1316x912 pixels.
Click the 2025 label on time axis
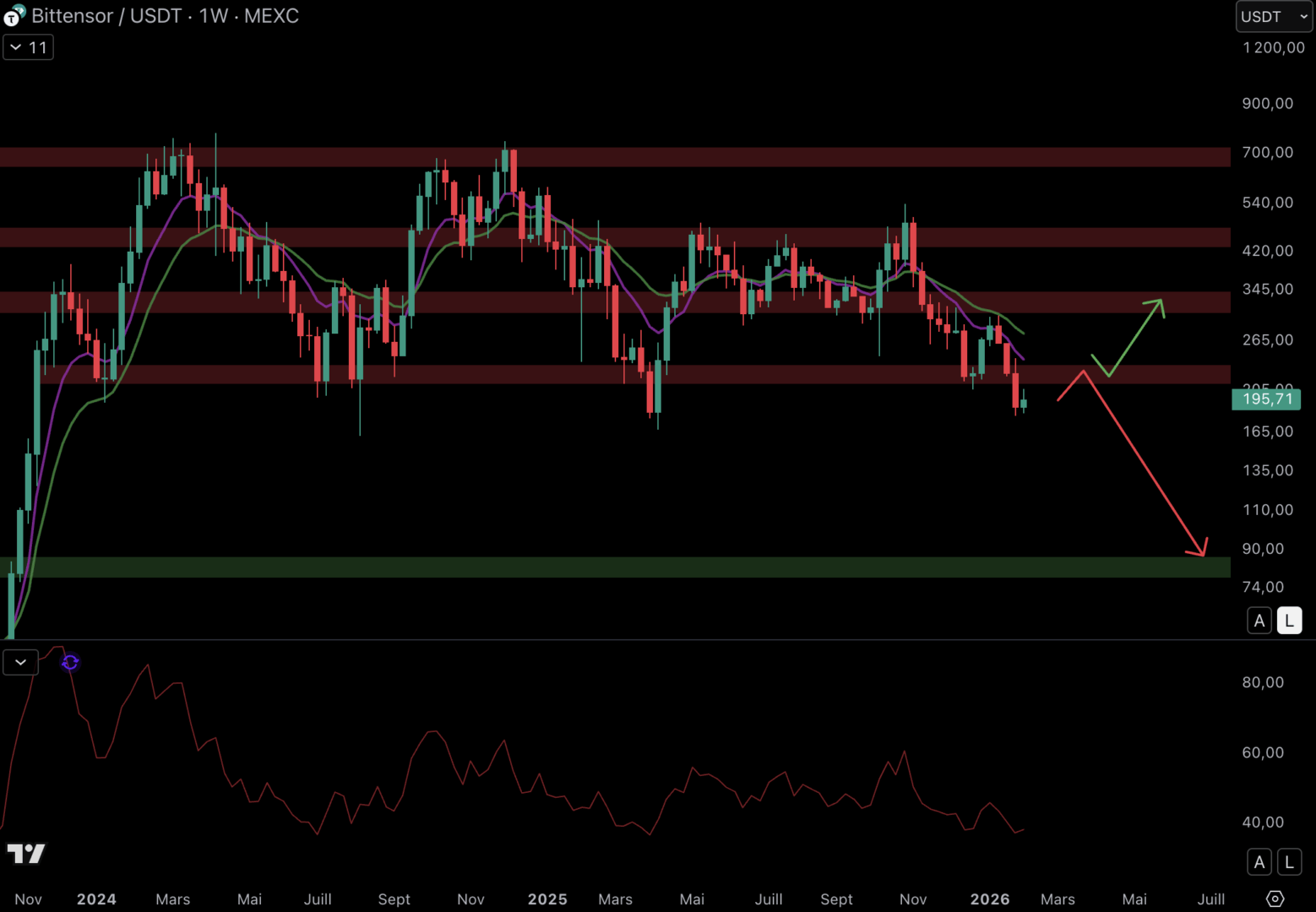pyautogui.click(x=547, y=899)
